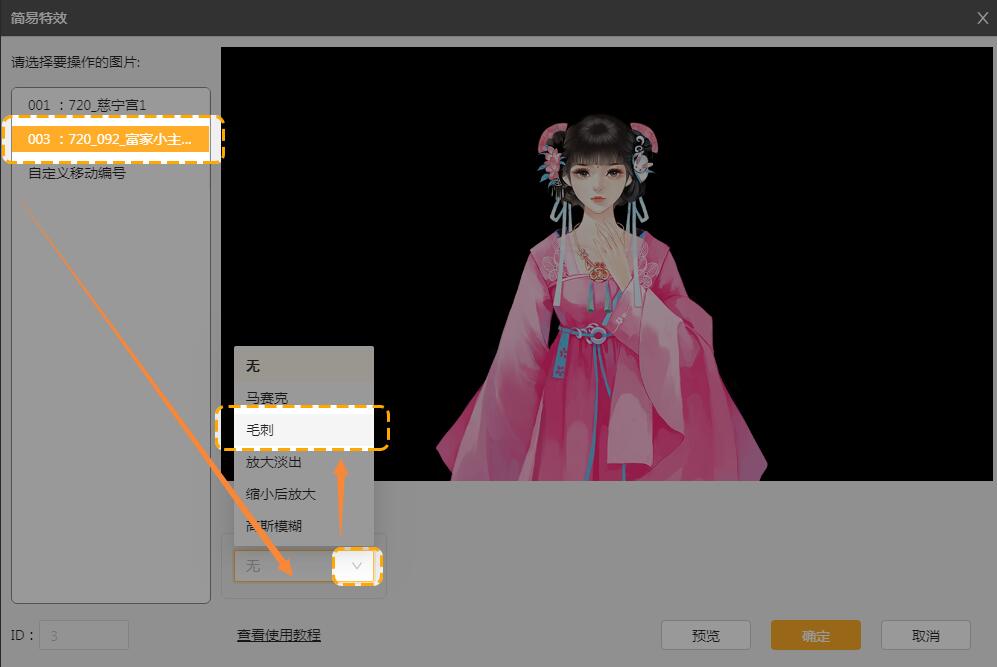Confirm with the orange 确定 button
Viewport: 997px width, 667px height.
(815, 635)
